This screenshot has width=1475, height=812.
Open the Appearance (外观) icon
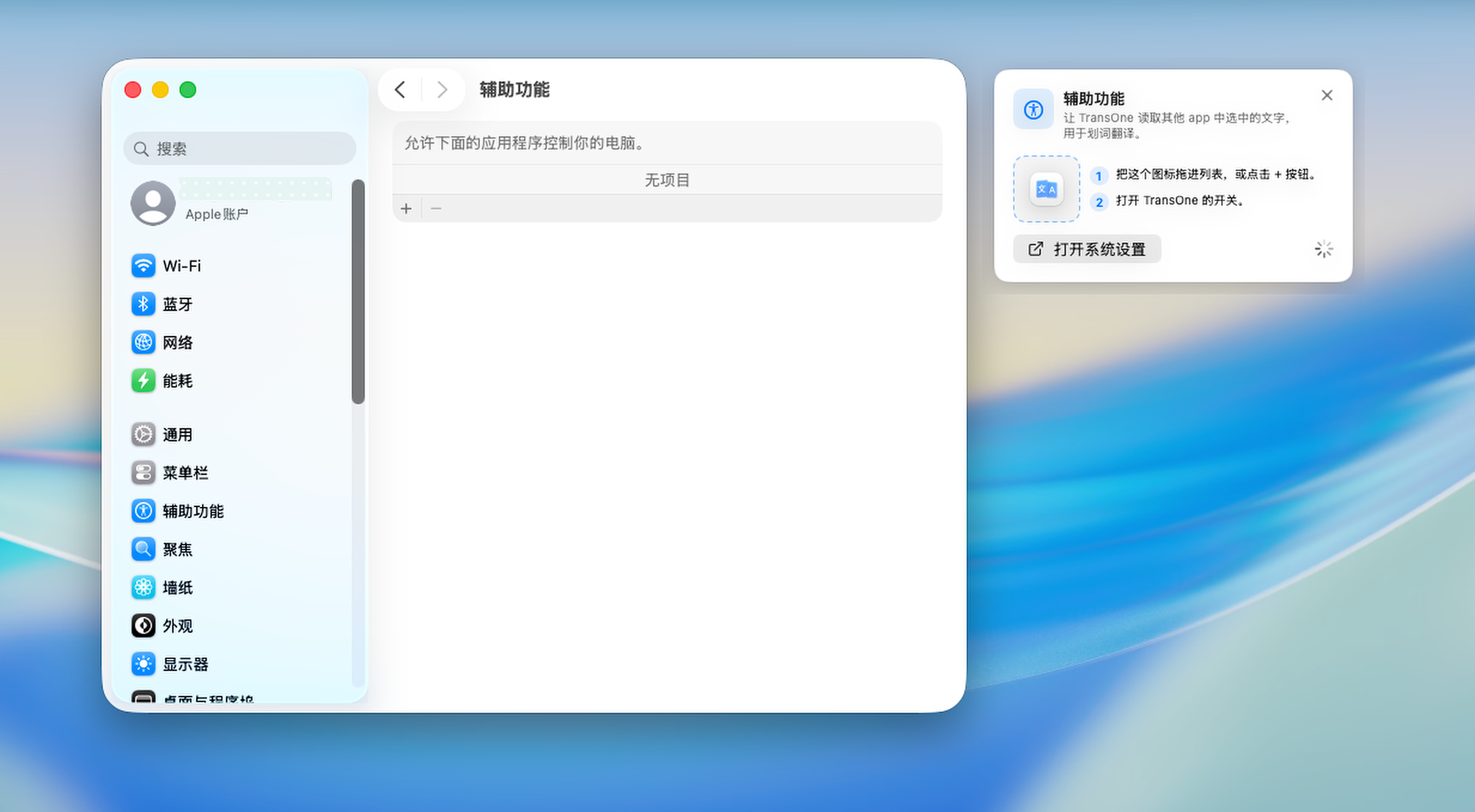tap(143, 625)
